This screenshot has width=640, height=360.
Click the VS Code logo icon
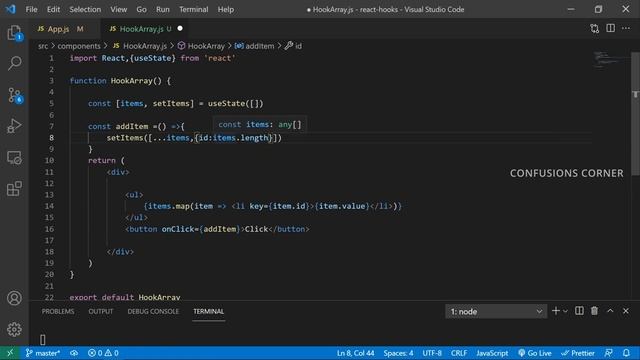point(11,9)
